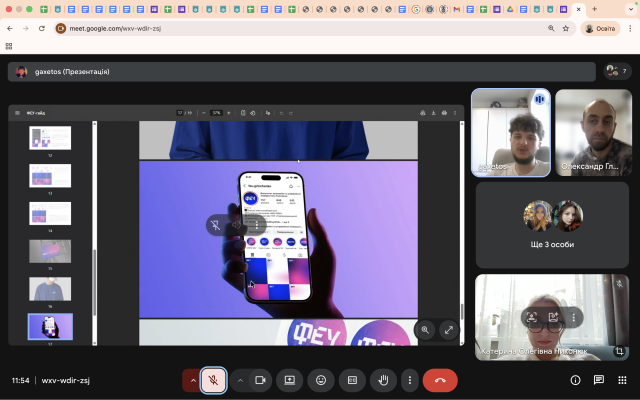Click the 'Ще 3 особи' participants tile
This screenshot has width=640, height=400.
(551, 225)
